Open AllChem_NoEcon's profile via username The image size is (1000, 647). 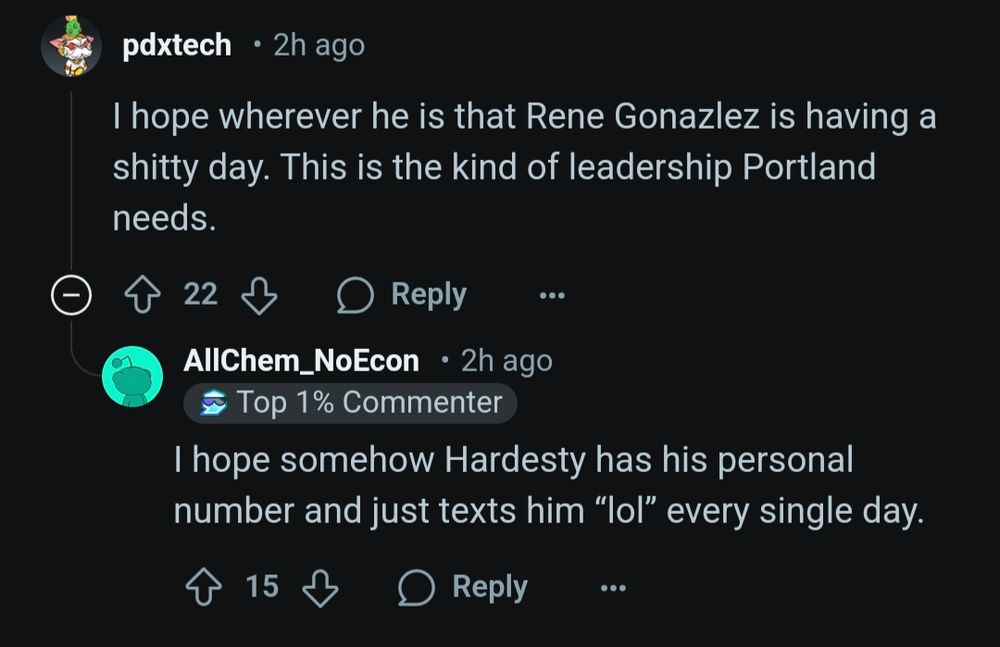[x=300, y=360]
